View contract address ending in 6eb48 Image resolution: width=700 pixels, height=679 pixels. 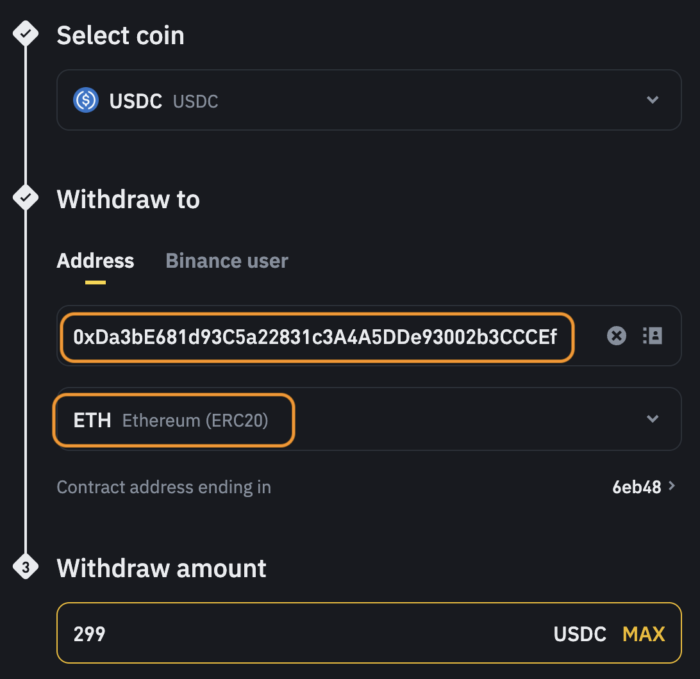point(637,487)
